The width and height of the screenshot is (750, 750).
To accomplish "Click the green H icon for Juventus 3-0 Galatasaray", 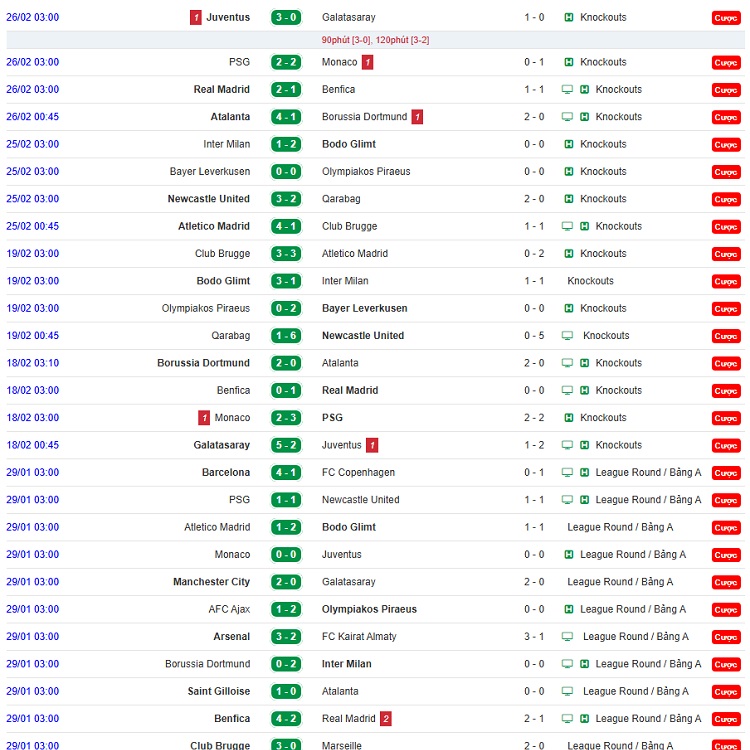I will [x=569, y=18].
